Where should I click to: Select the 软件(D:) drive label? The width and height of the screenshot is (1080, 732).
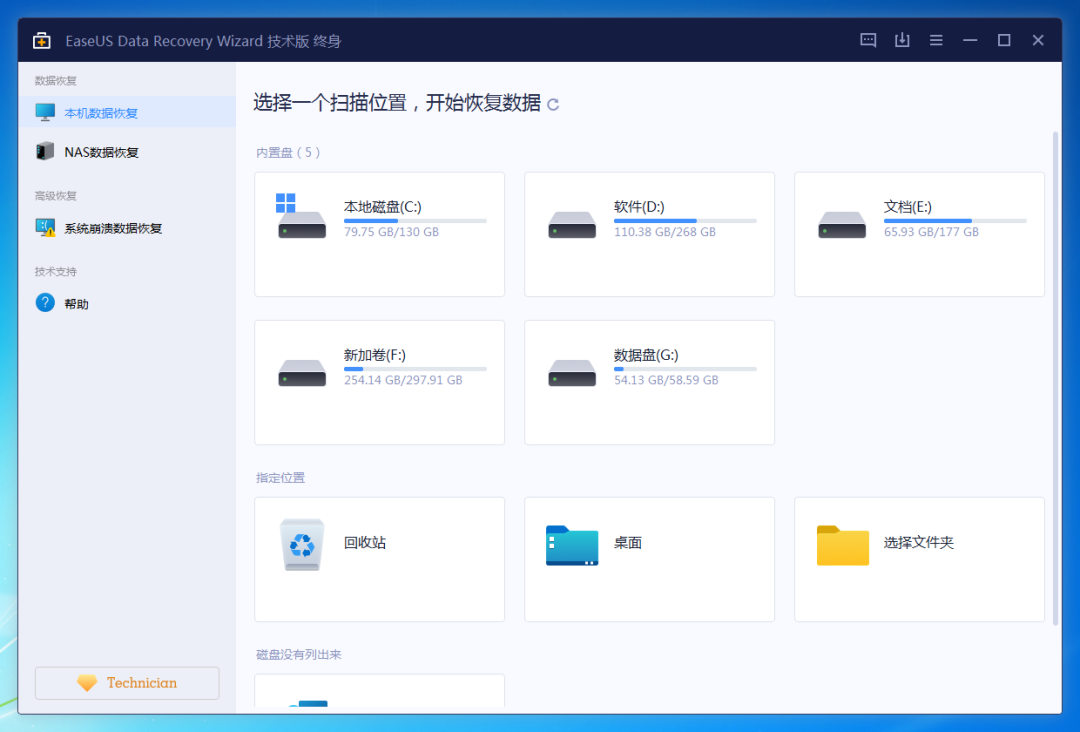pos(639,207)
